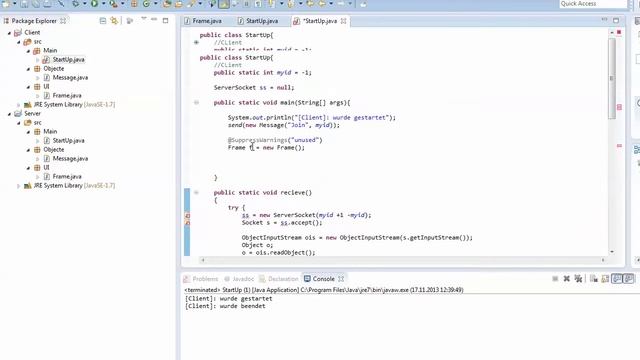Collapse Client Main package
The image size is (640, 360).
pyautogui.click(x=28, y=51)
